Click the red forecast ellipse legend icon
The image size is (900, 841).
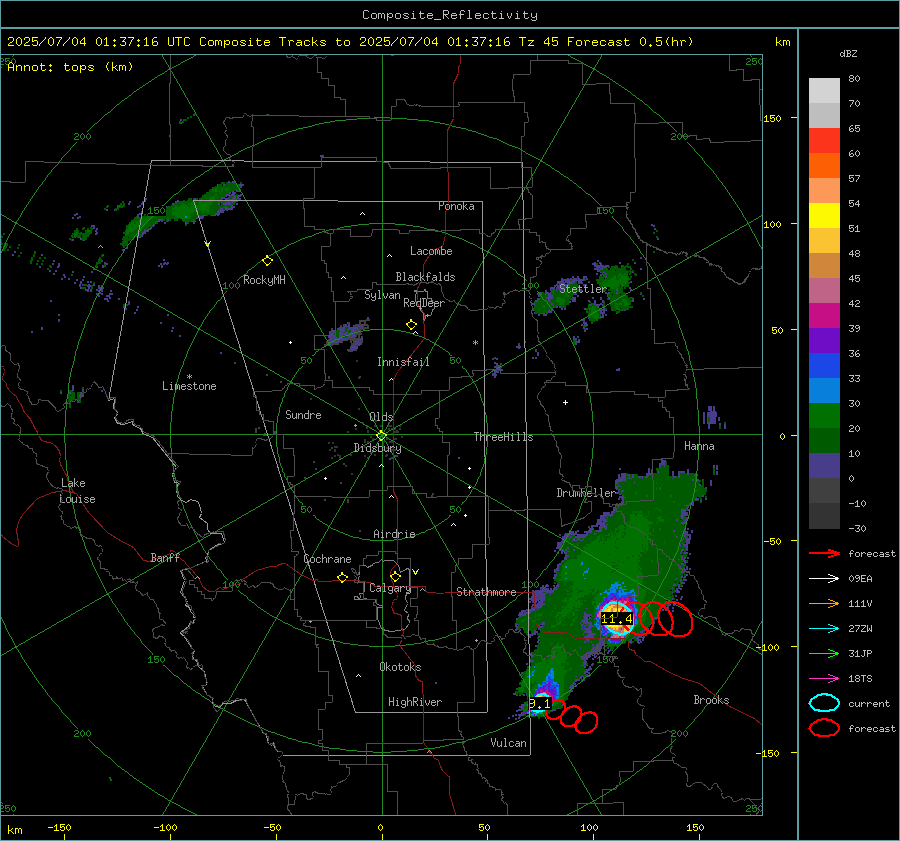(x=824, y=728)
